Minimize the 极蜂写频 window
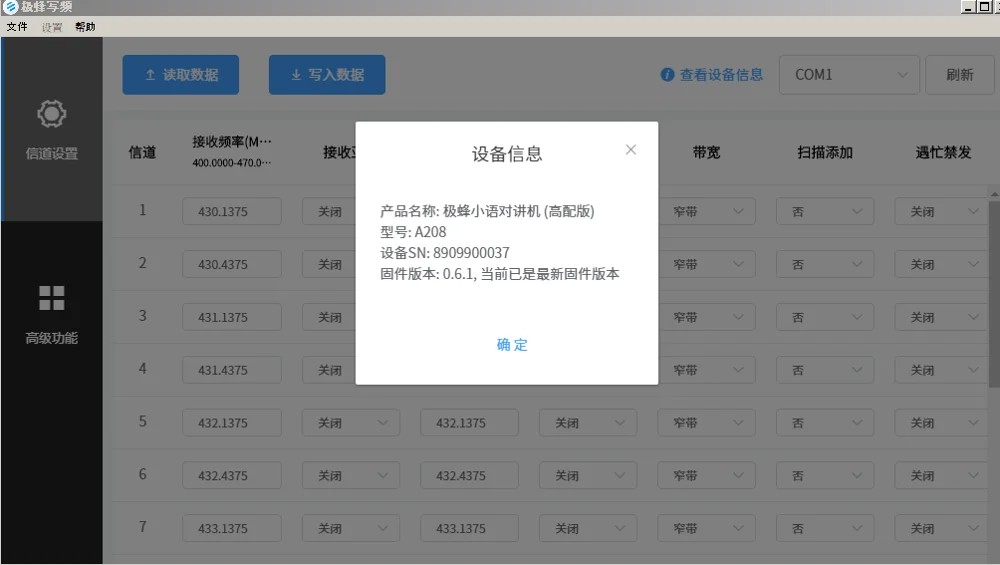1000x565 pixels. [969, 7]
